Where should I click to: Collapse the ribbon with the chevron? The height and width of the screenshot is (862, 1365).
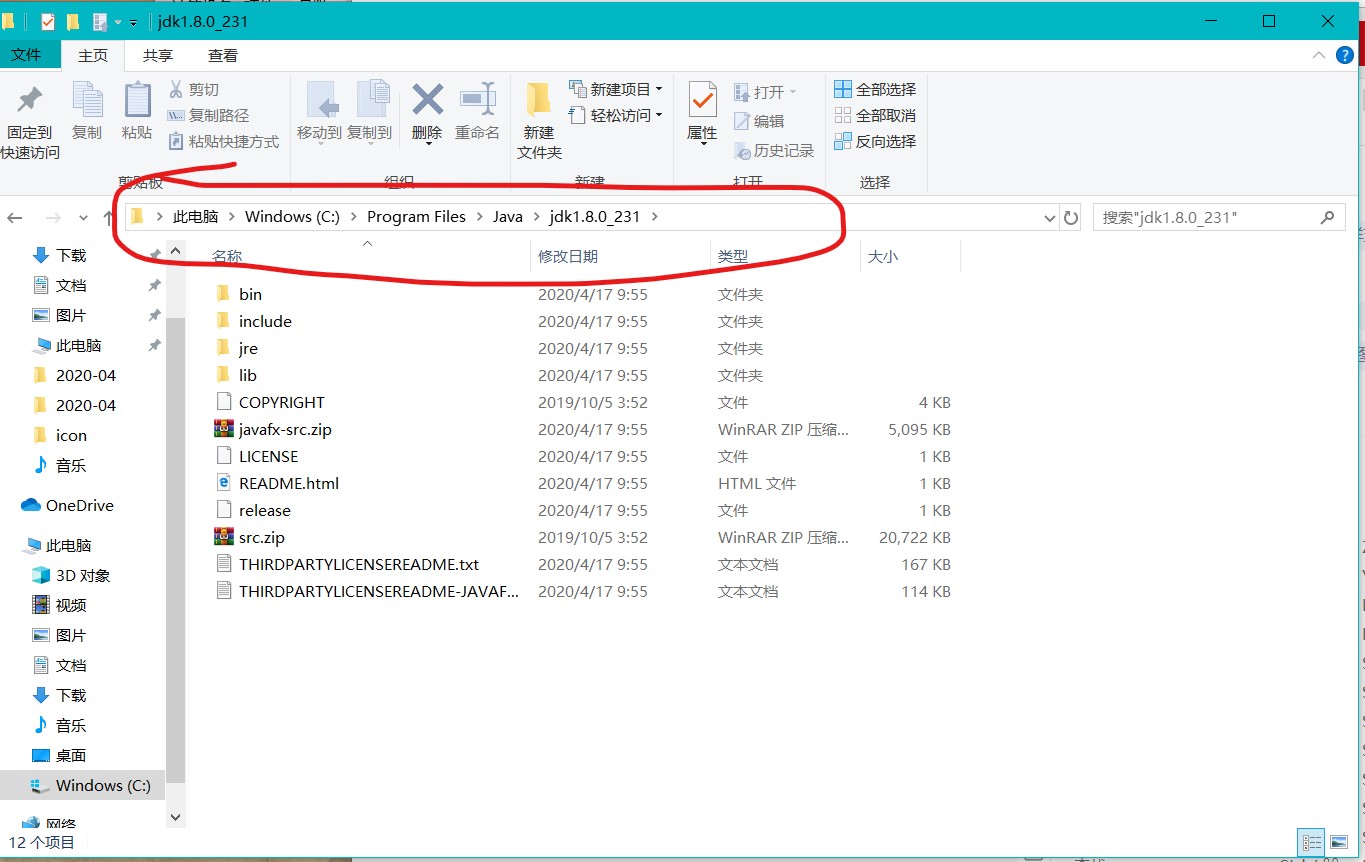coord(1320,55)
